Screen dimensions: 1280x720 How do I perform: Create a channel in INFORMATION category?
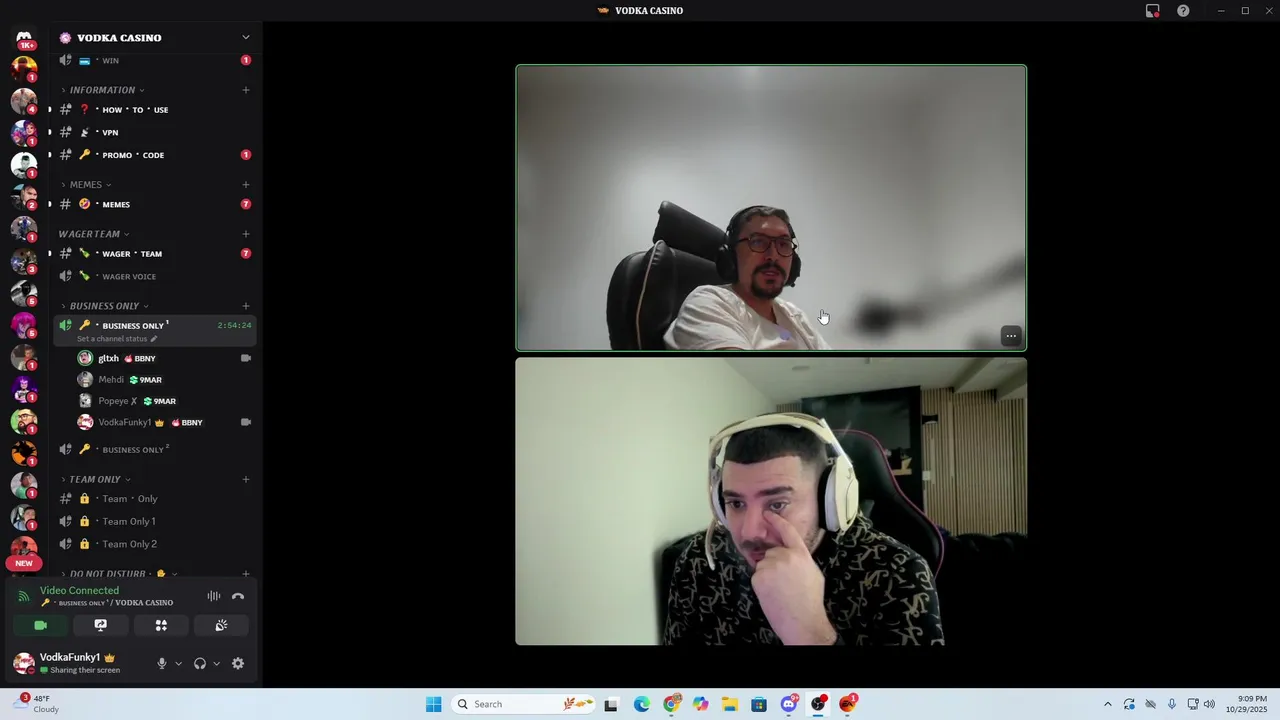pyautogui.click(x=246, y=90)
